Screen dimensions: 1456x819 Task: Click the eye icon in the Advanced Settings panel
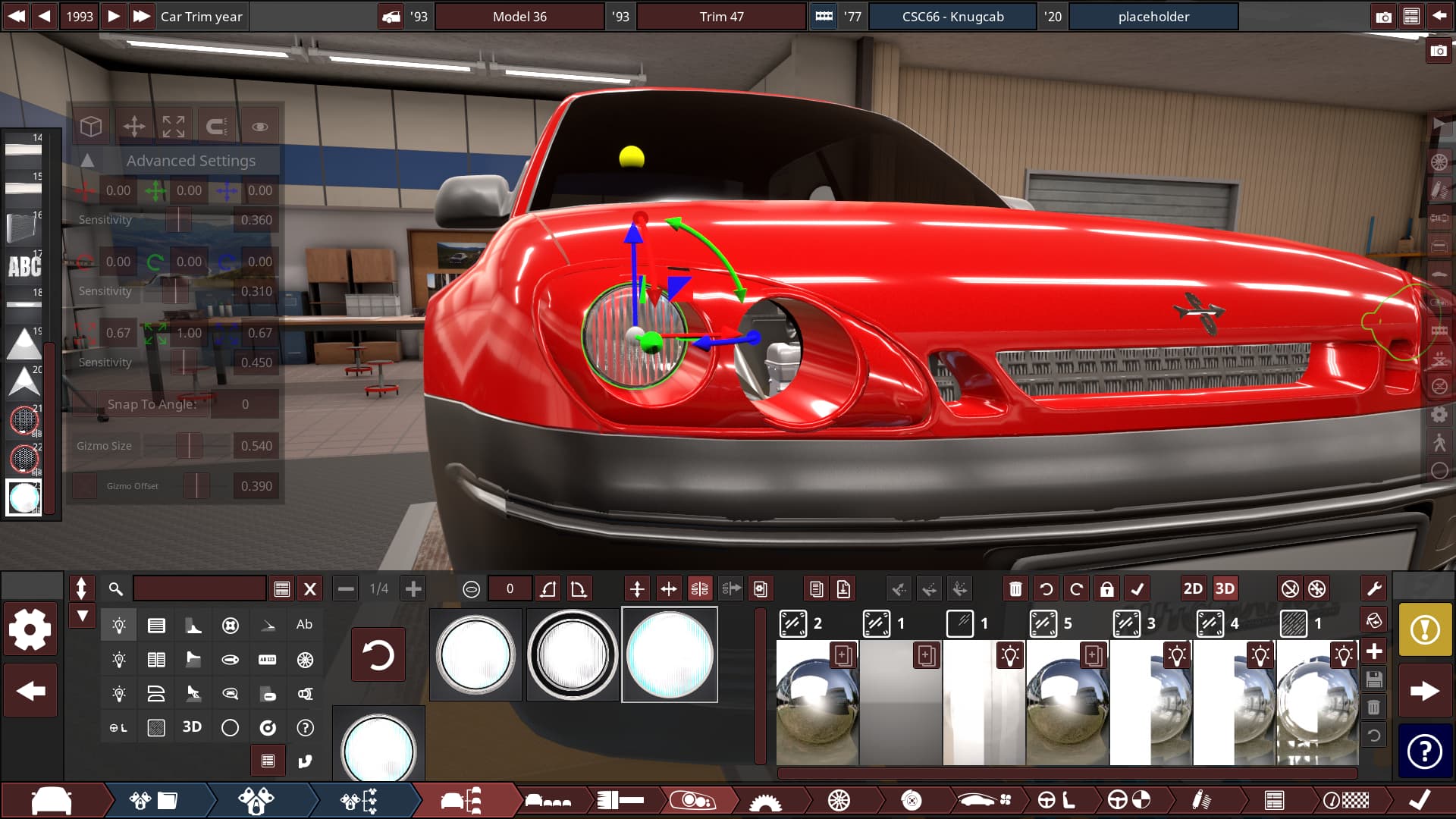259,127
